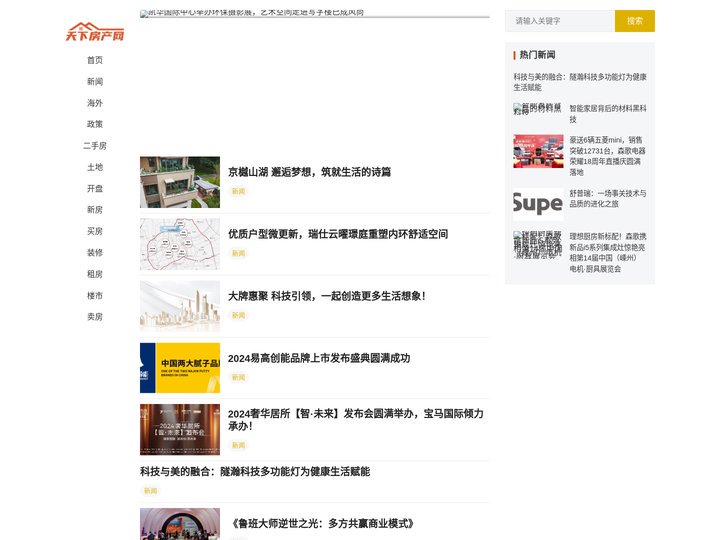This screenshot has width=720, height=540.
Task: Select 装修 in the side menu
Action: [95, 253]
